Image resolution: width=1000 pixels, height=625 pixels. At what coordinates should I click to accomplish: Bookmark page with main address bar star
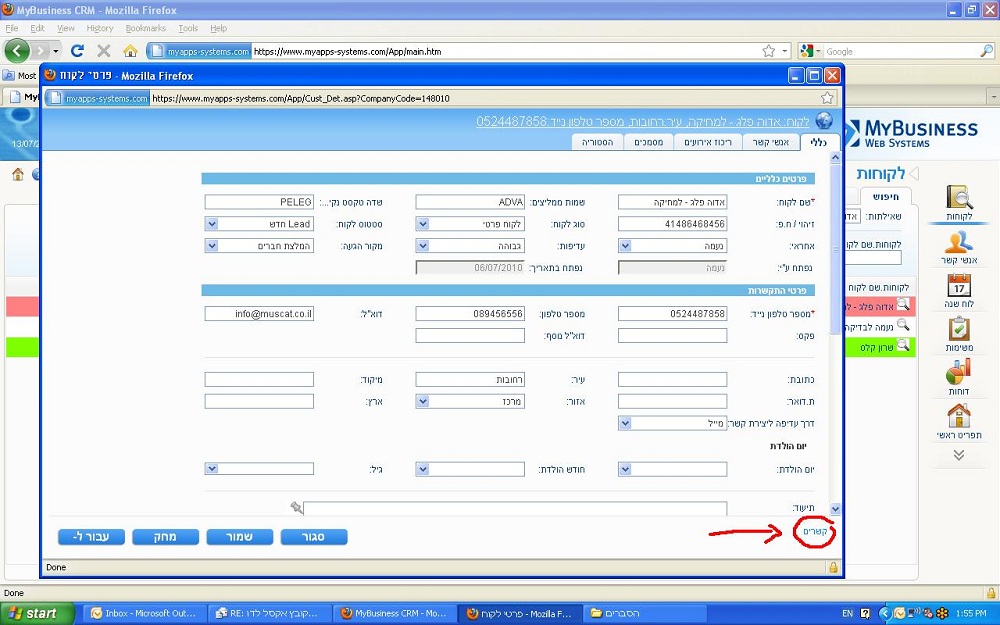[x=769, y=51]
